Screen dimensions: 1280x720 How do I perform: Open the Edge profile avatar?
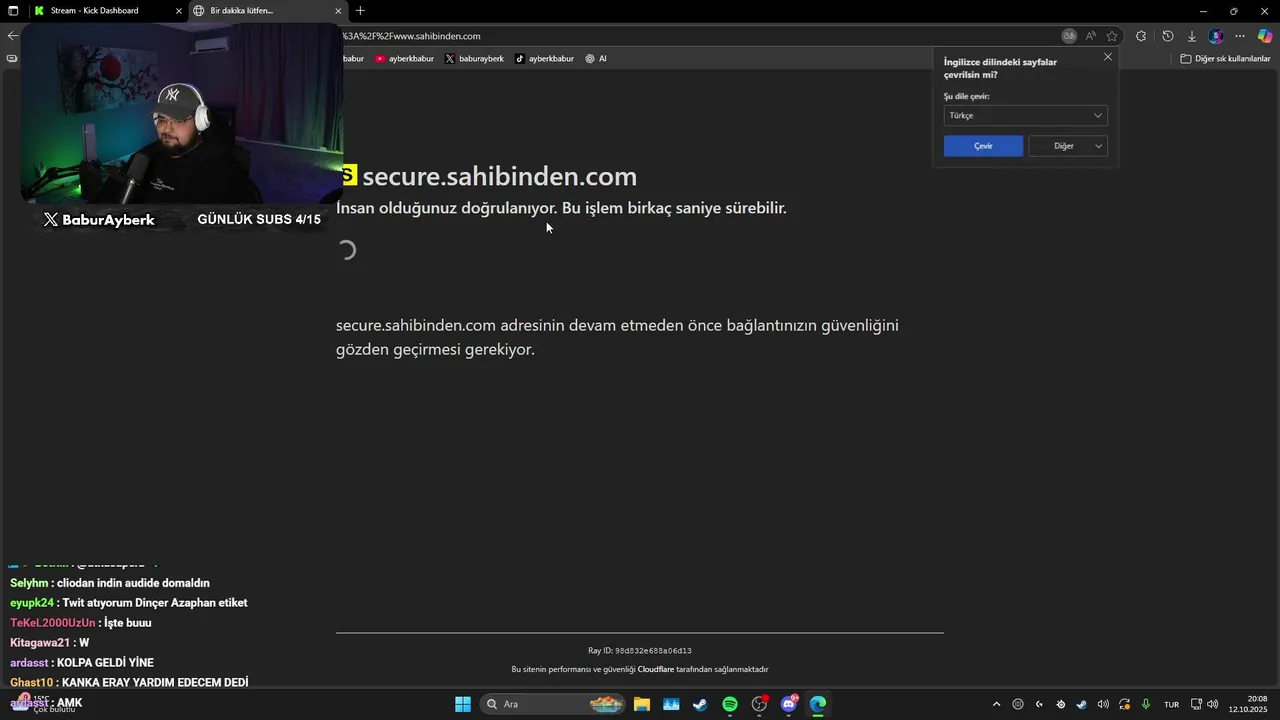(1216, 36)
